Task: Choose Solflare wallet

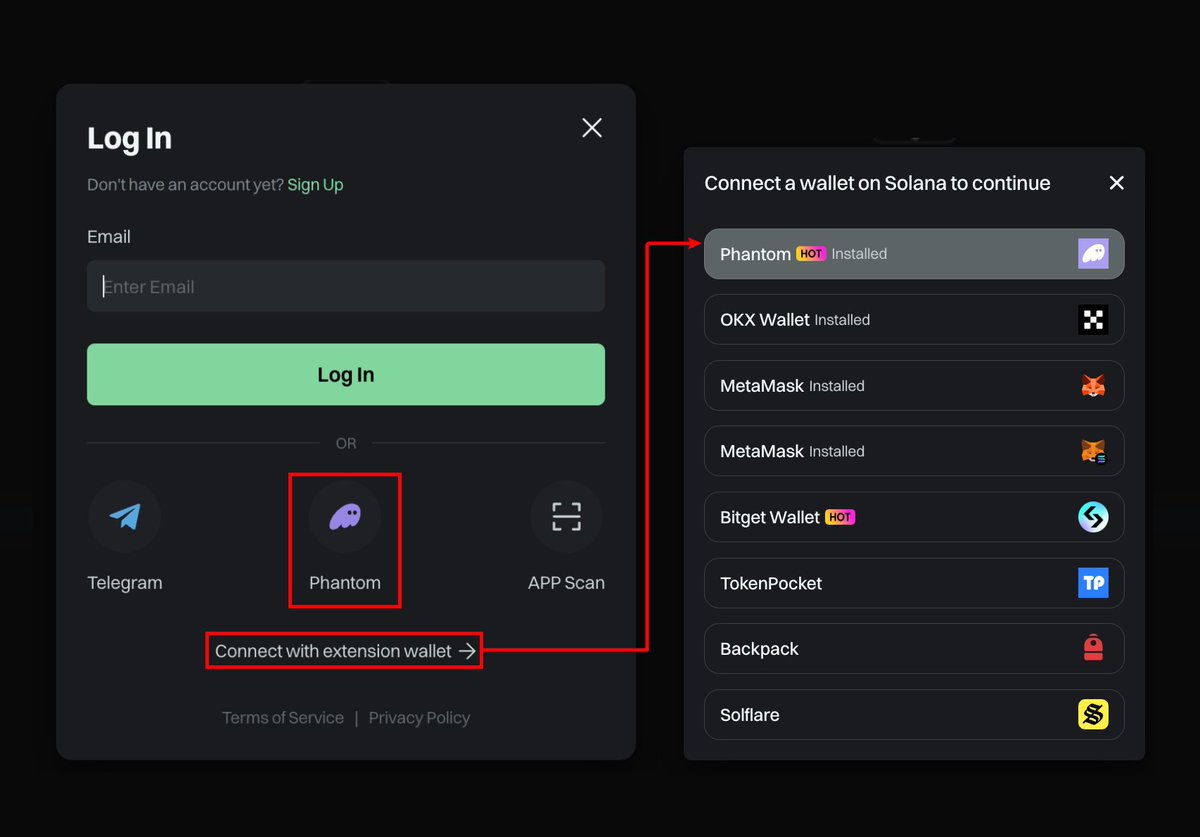Action: [x=913, y=716]
